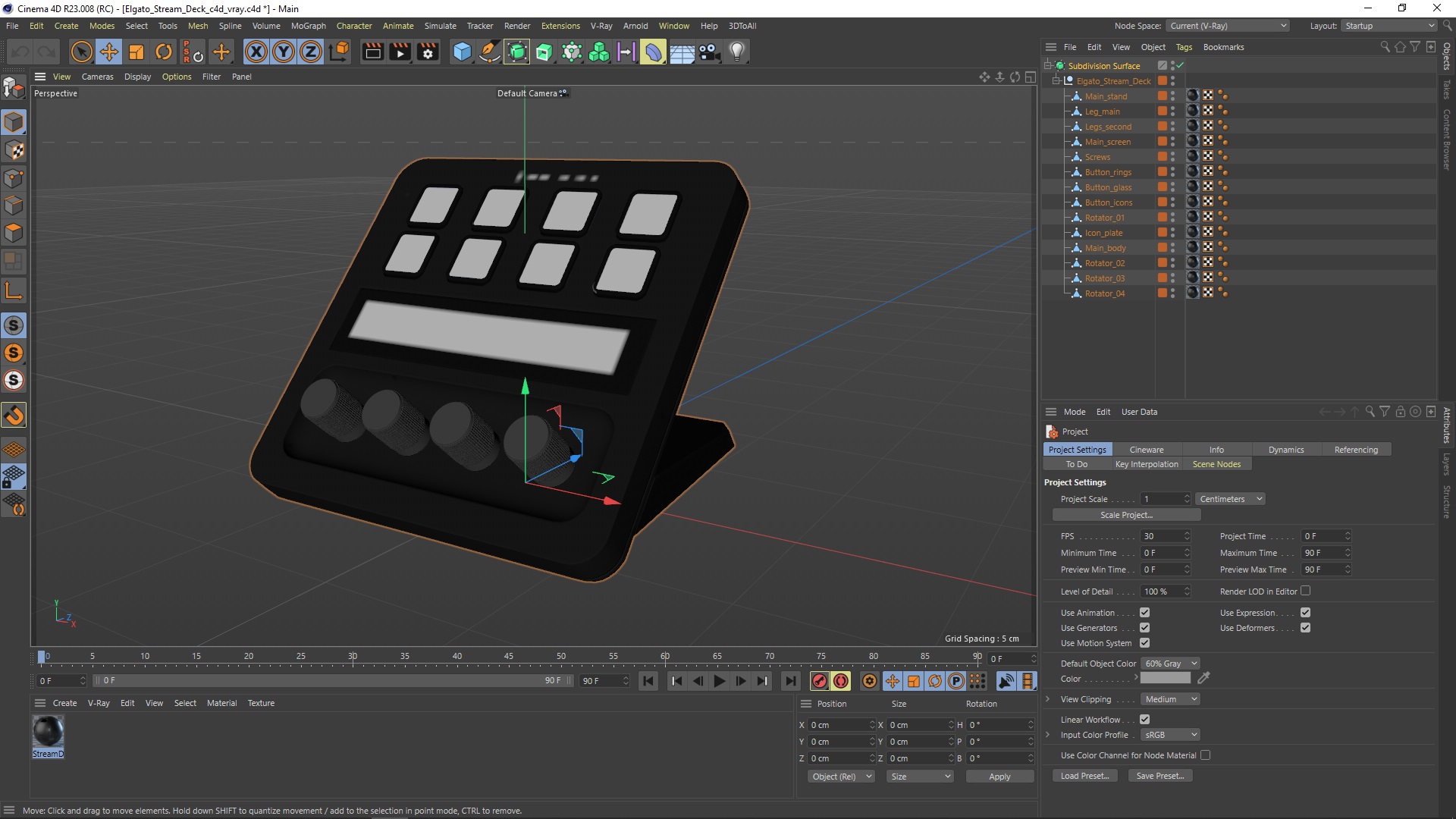
Task: Click Record Active Objects button
Action: tap(819, 681)
